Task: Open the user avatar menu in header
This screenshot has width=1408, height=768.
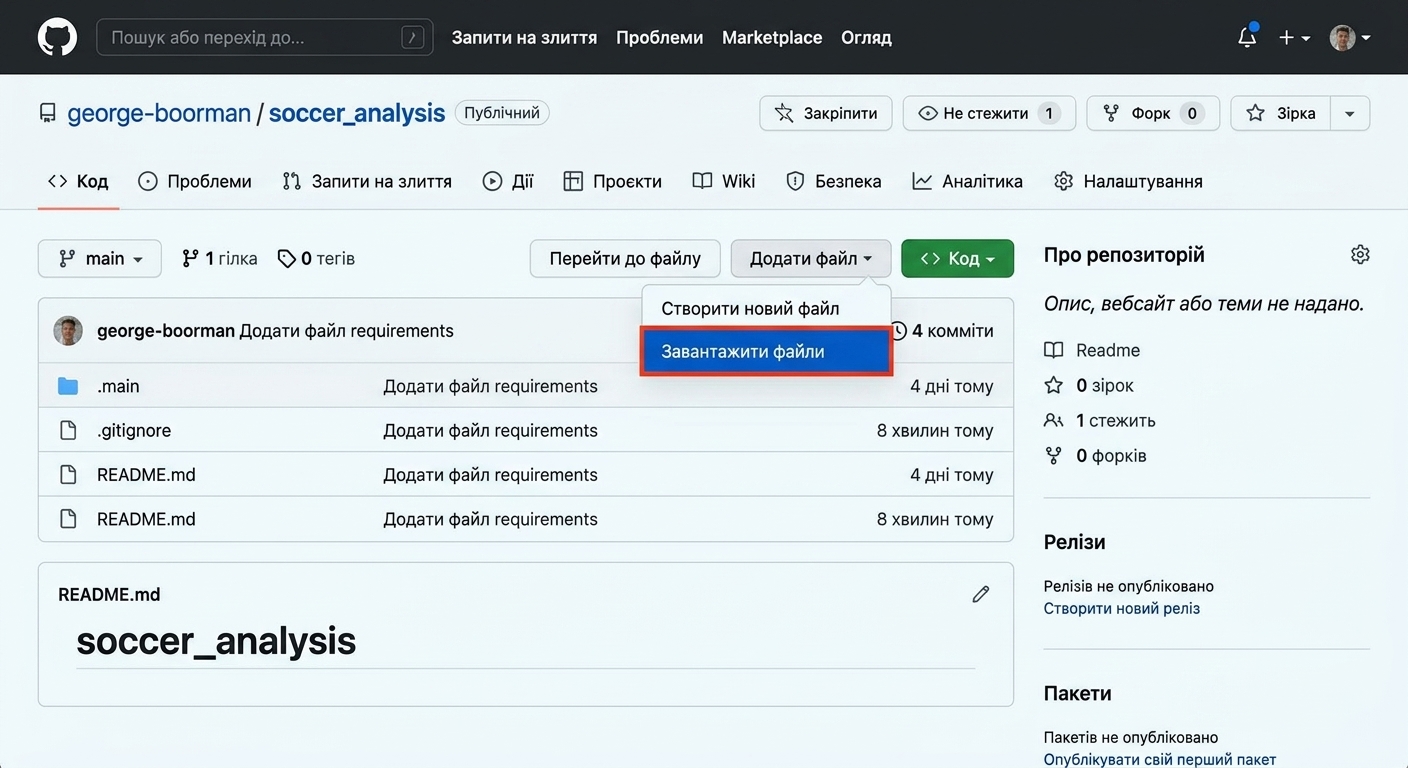Action: (1350, 37)
